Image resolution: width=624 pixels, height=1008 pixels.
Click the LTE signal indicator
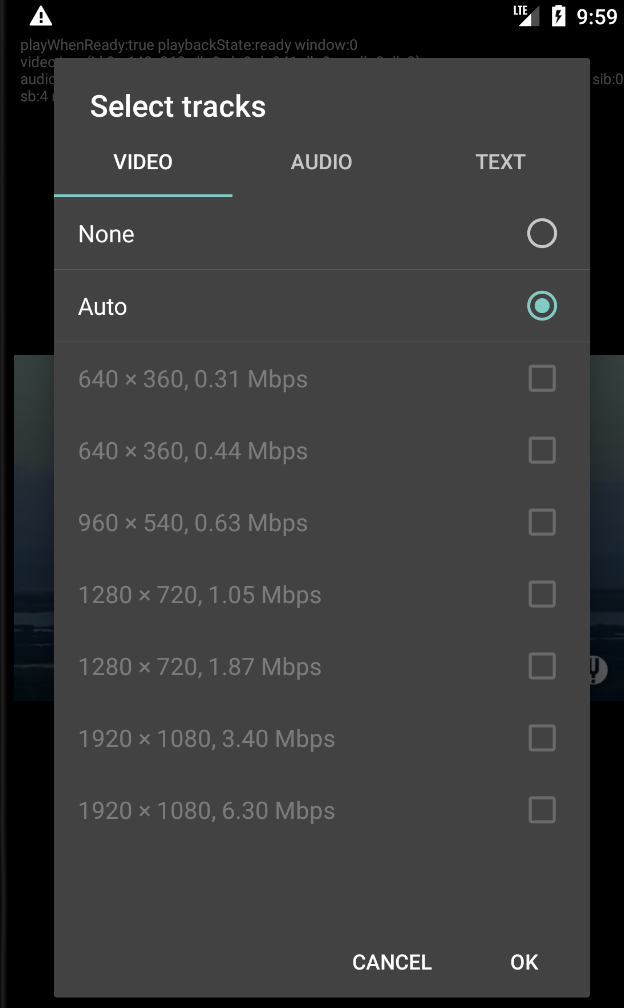pos(525,16)
